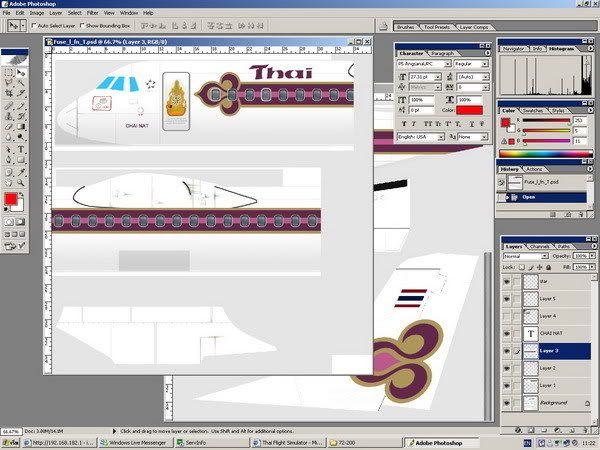Select the Eyedropper tool
This screenshot has width=600, height=450.
(x=21, y=172)
